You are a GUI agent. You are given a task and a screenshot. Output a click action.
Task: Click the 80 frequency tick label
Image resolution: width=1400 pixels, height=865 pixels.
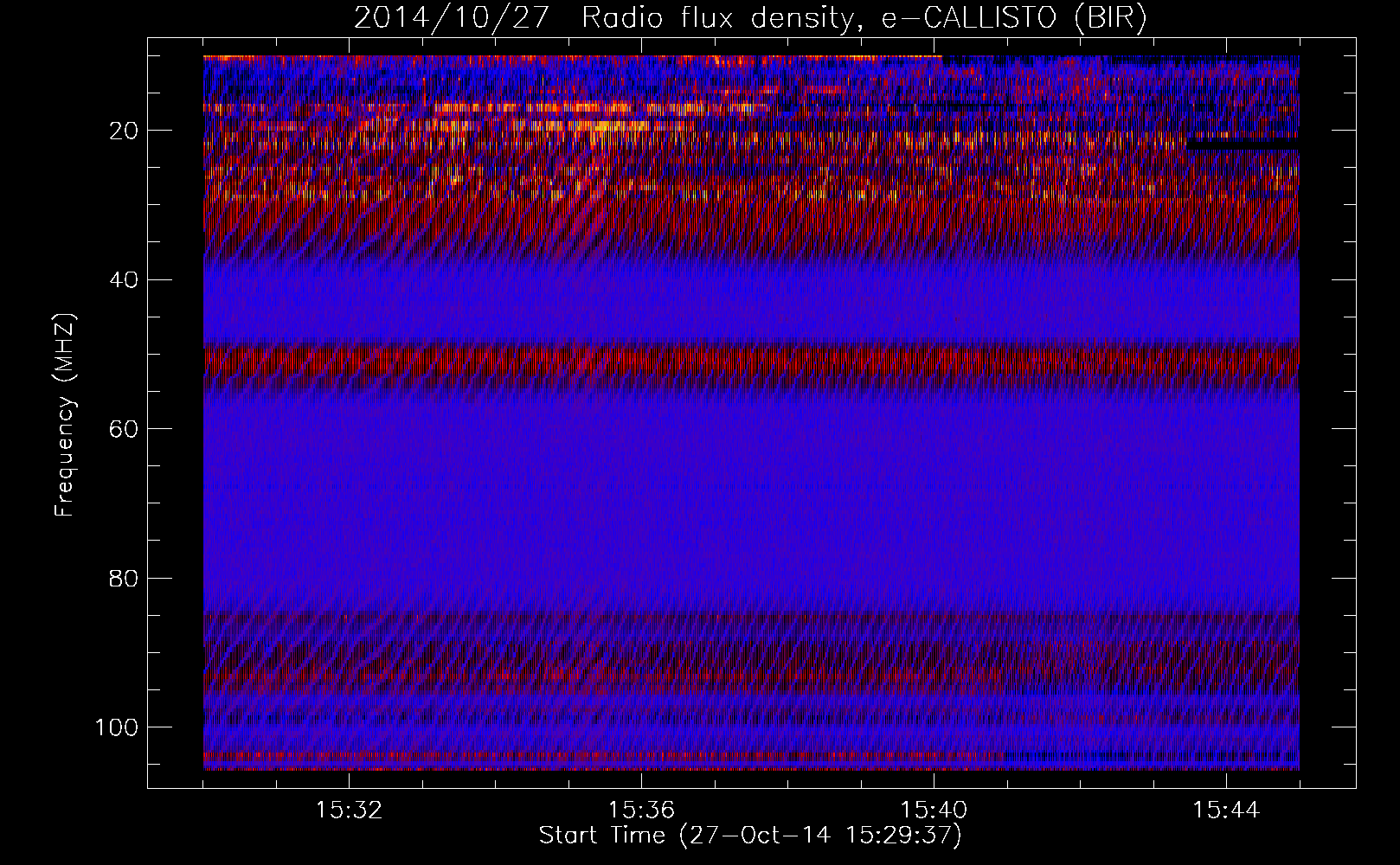tap(125, 578)
